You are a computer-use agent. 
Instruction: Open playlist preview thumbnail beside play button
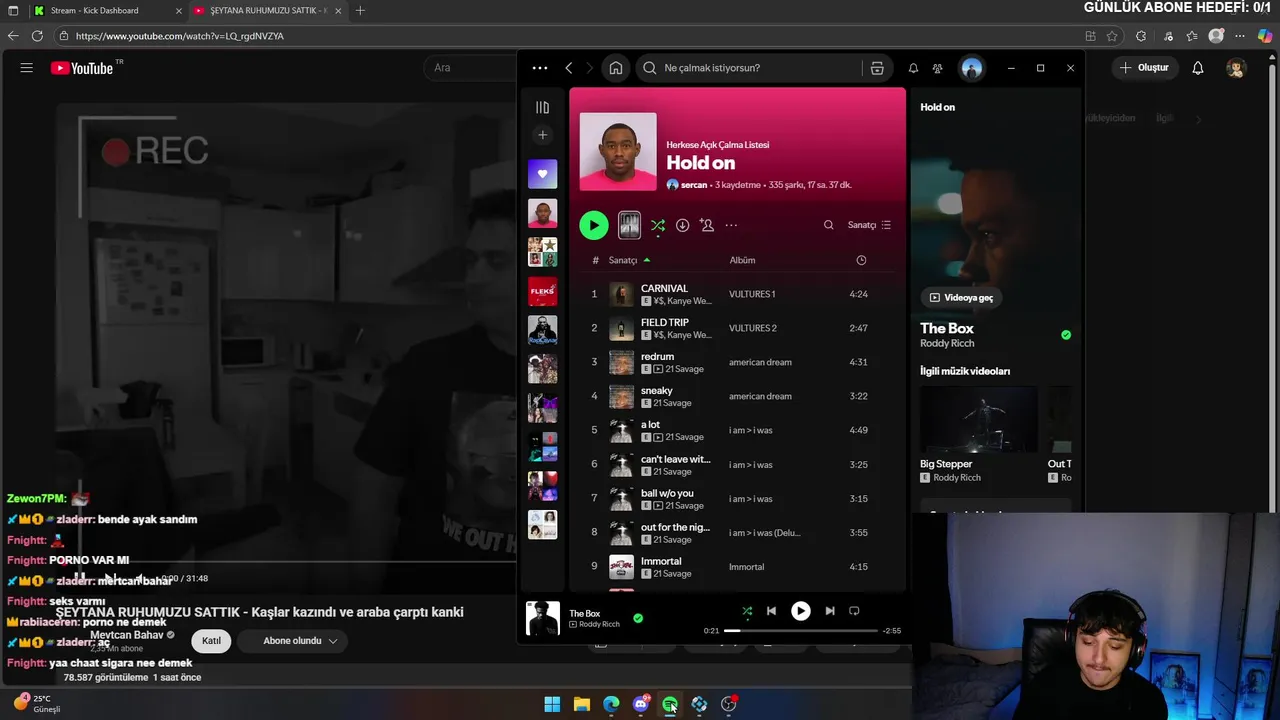[629, 225]
